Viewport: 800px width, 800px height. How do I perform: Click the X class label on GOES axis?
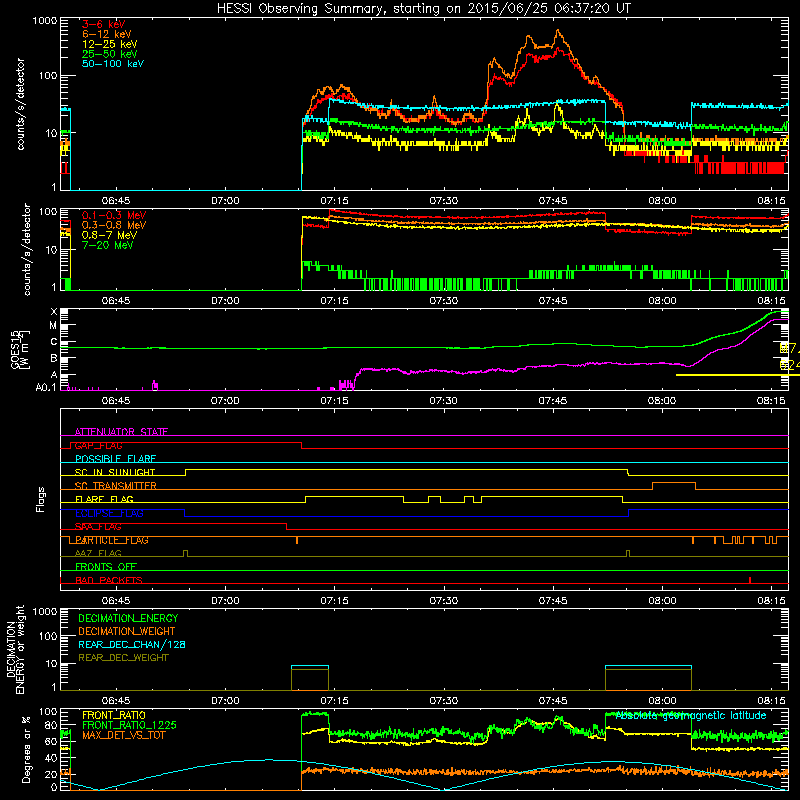click(54, 311)
